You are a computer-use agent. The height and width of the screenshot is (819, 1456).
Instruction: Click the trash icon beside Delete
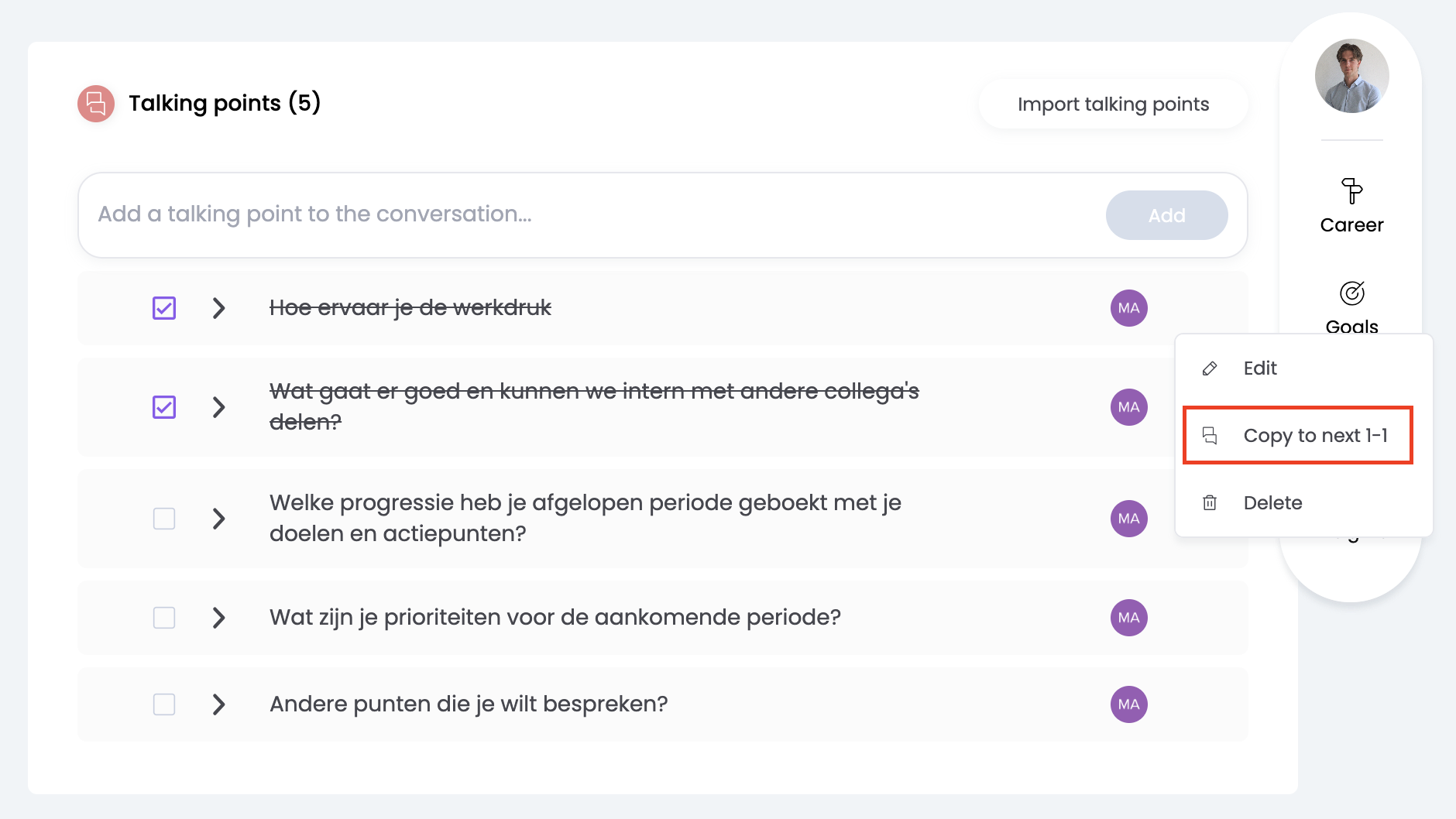coord(1210,503)
